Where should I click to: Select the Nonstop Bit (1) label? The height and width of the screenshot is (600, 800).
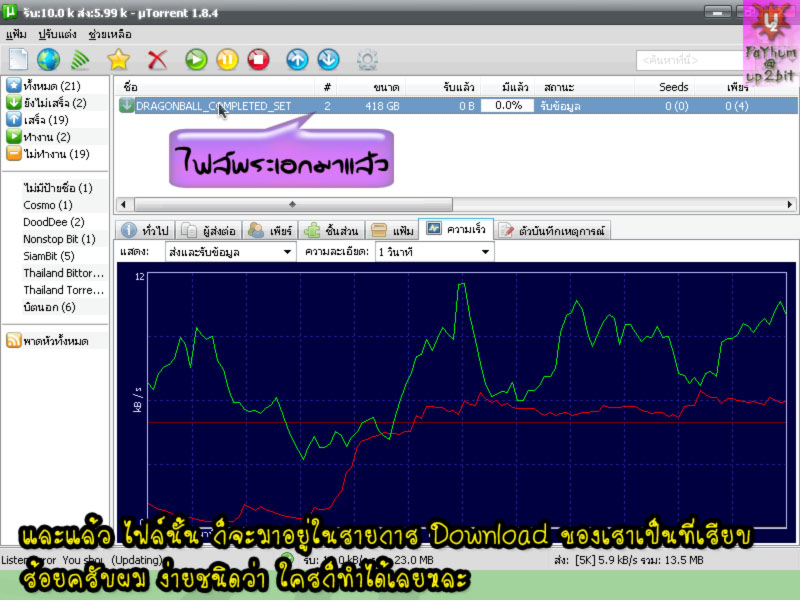59,239
